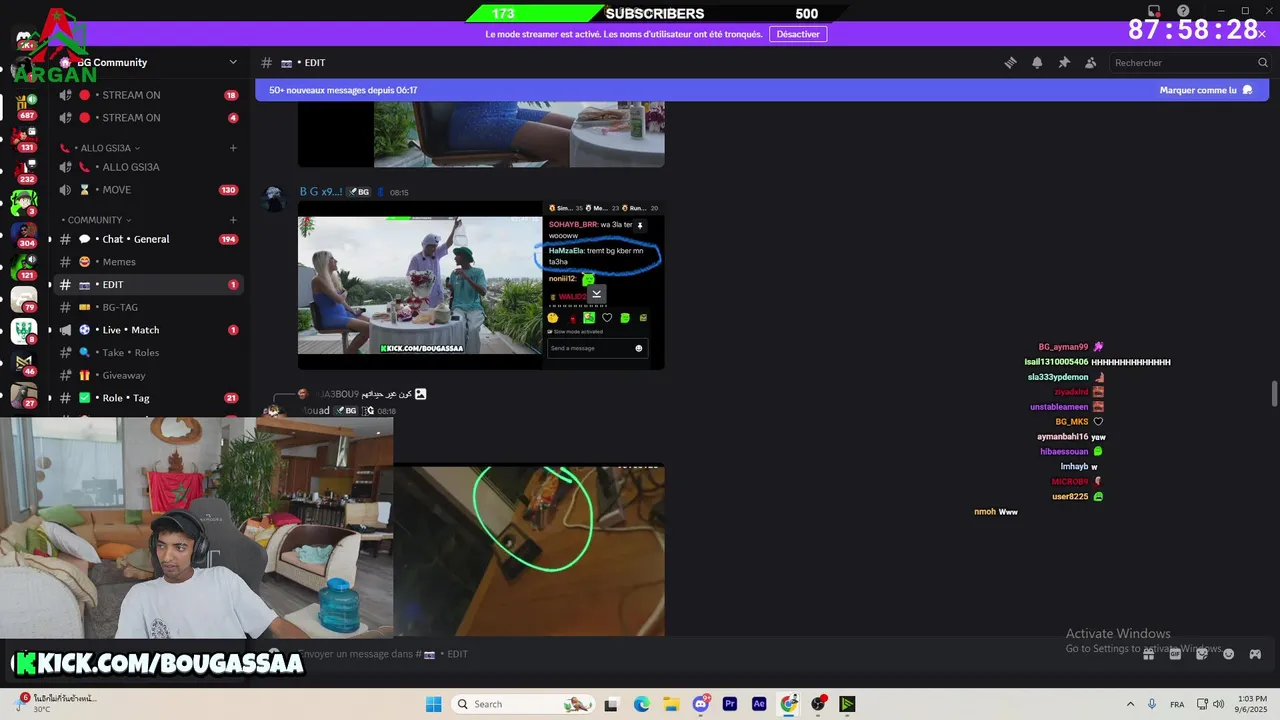Open Windows Start menu
Screen dimensions: 1280x720
pyautogui.click(x=433, y=704)
